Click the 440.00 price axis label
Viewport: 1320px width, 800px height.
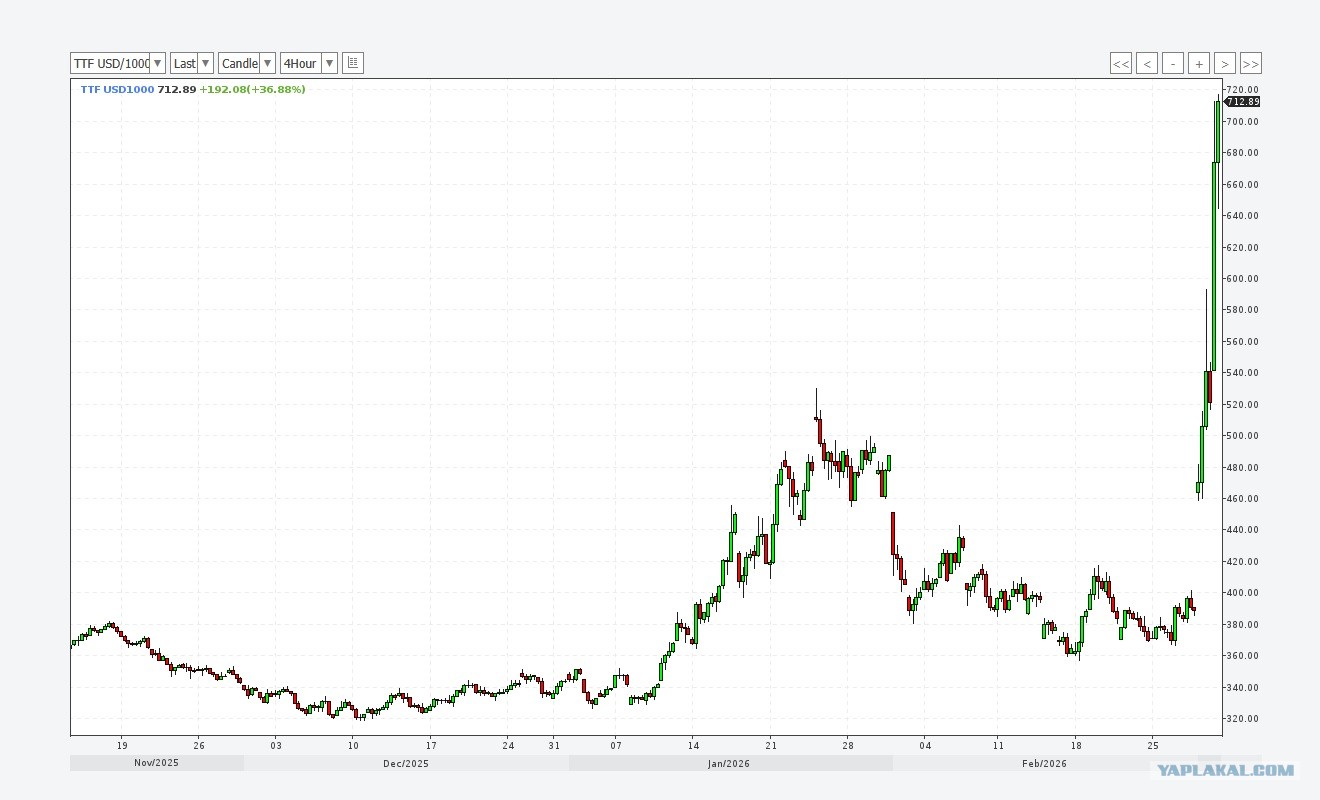[x=1244, y=530]
